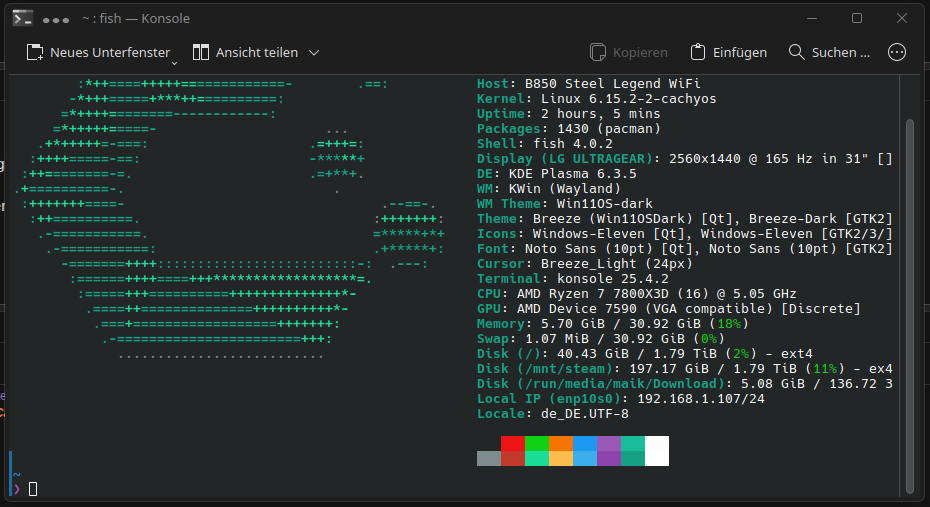Click Swap usage 1.07 MiB / 30.92 GiB
The image size is (930, 507).
pyautogui.click(x=605, y=339)
